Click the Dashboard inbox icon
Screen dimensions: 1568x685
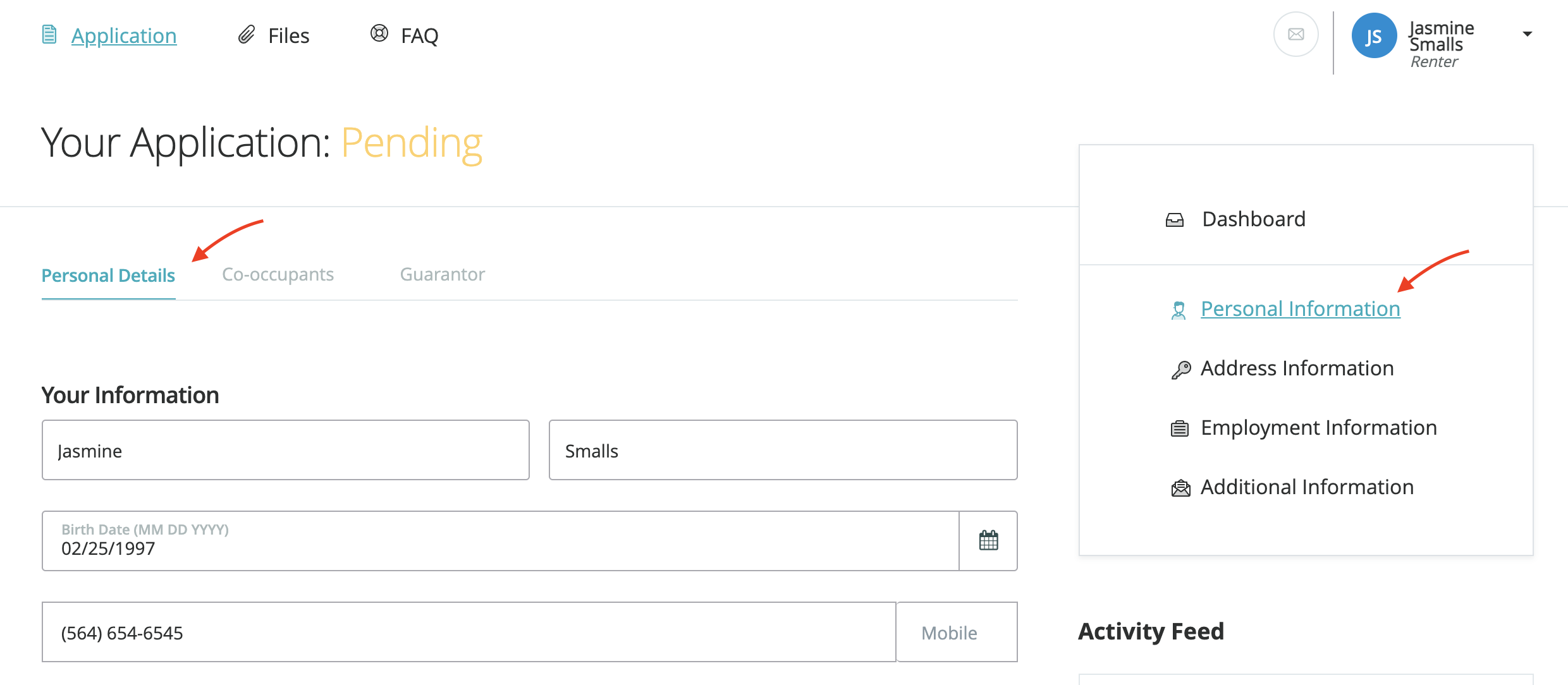tap(1175, 220)
